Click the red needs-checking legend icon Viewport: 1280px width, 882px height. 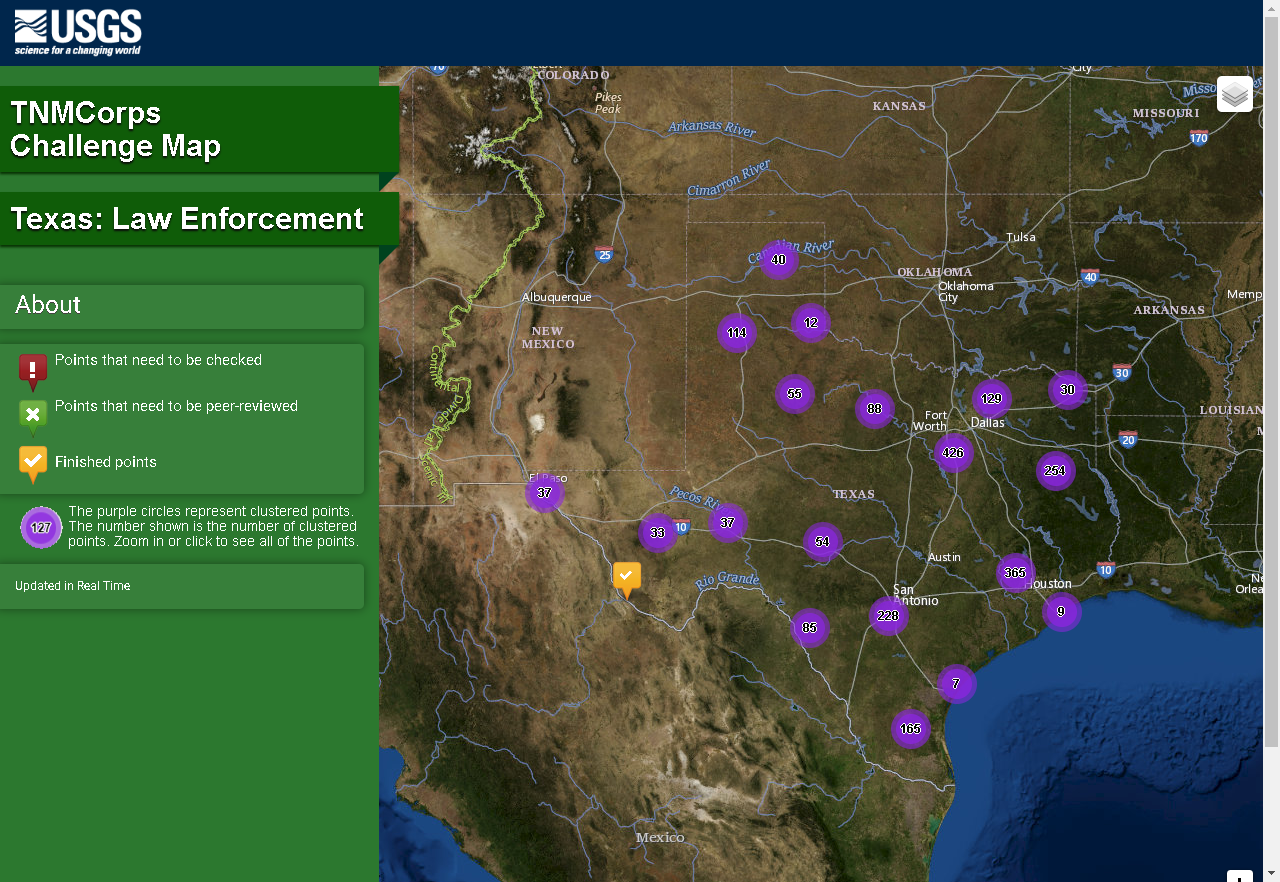pyautogui.click(x=33, y=372)
